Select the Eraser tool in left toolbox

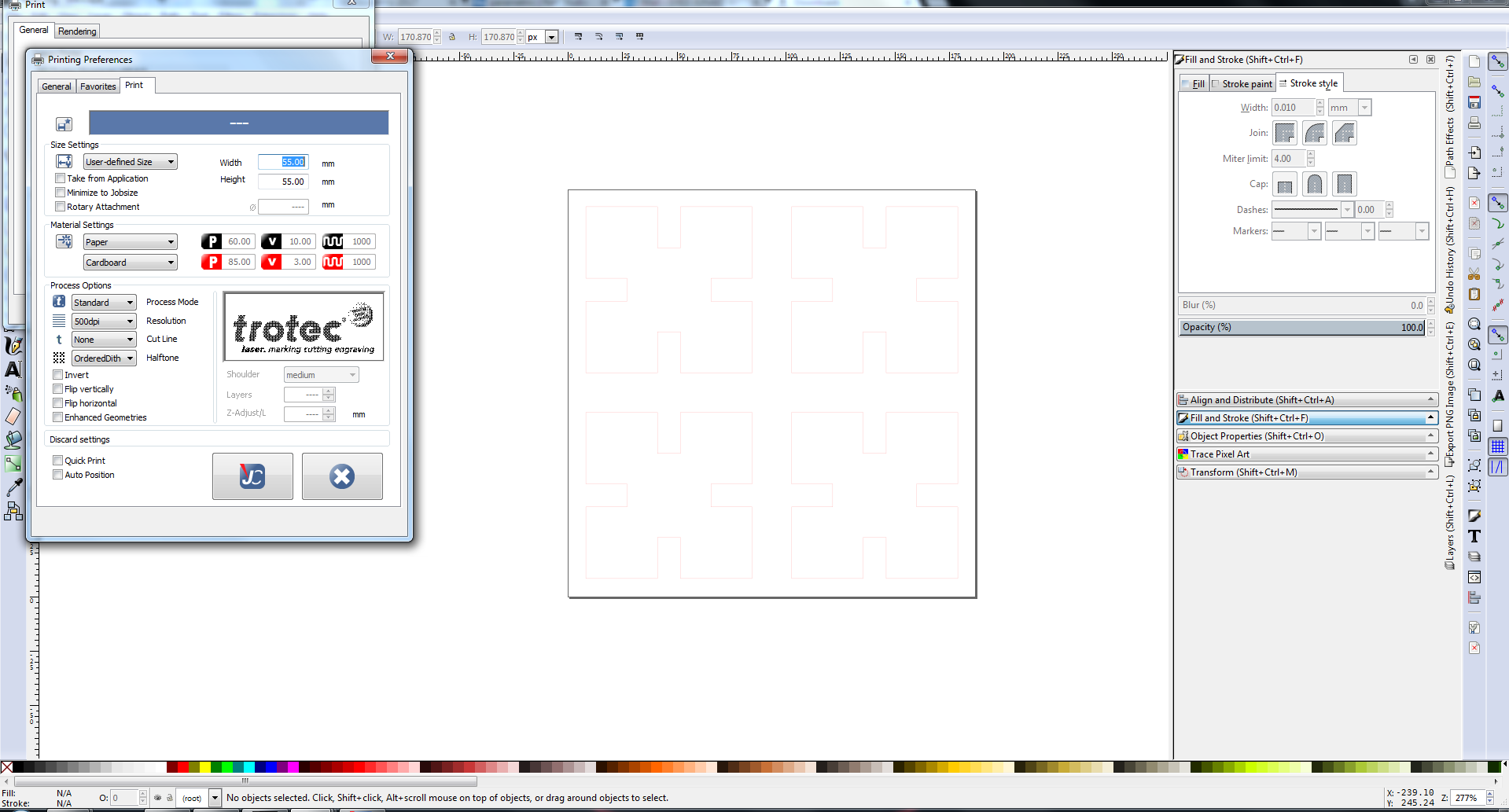pyautogui.click(x=13, y=417)
